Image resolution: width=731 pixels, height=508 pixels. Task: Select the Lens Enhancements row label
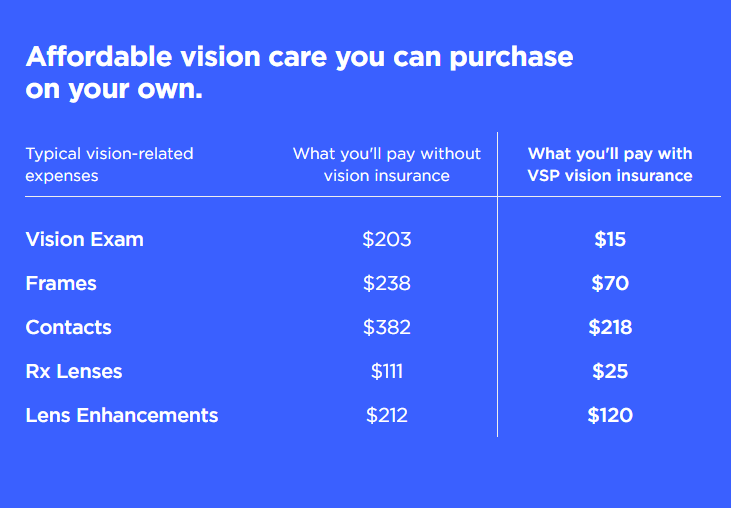tap(122, 415)
